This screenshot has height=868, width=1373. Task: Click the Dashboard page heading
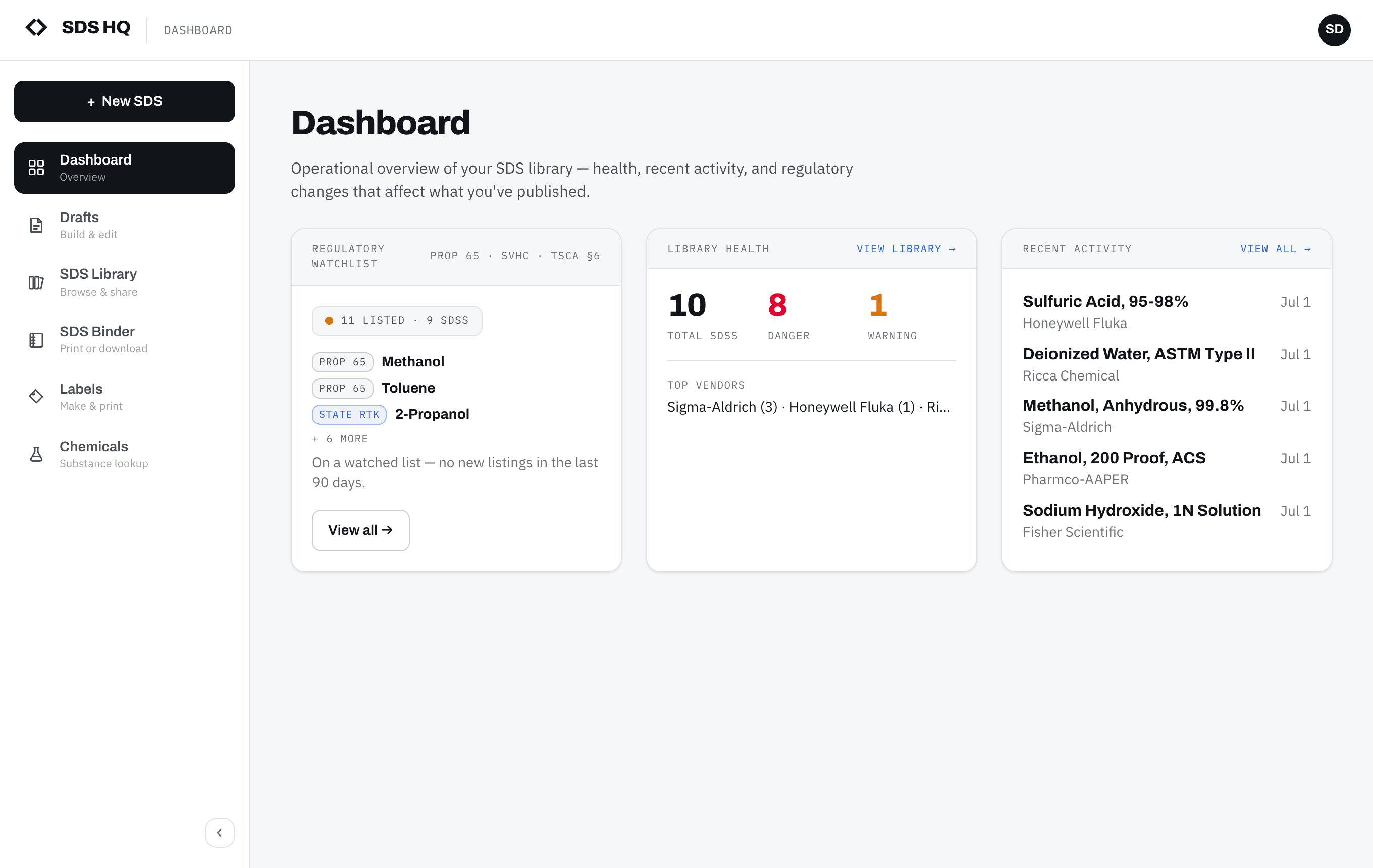(380, 123)
